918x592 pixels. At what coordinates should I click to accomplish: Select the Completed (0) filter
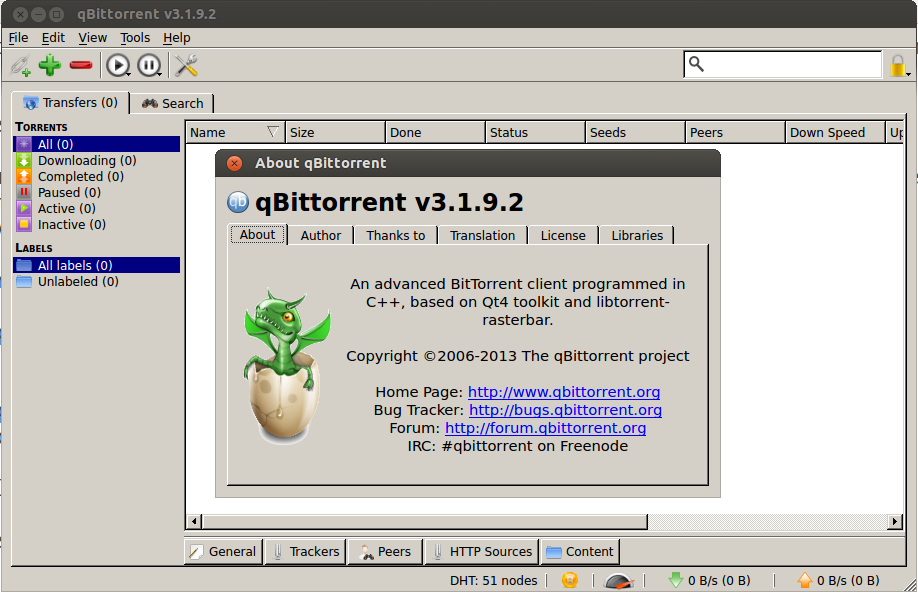pyautogui.click(x=97, y=176)
